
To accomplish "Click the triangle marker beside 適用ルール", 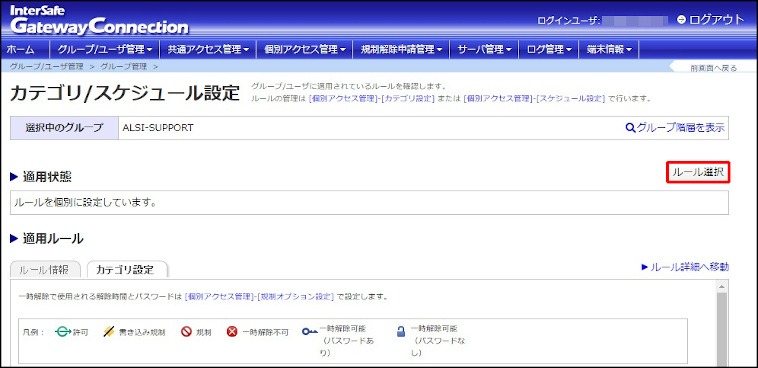I will point(14,238).
